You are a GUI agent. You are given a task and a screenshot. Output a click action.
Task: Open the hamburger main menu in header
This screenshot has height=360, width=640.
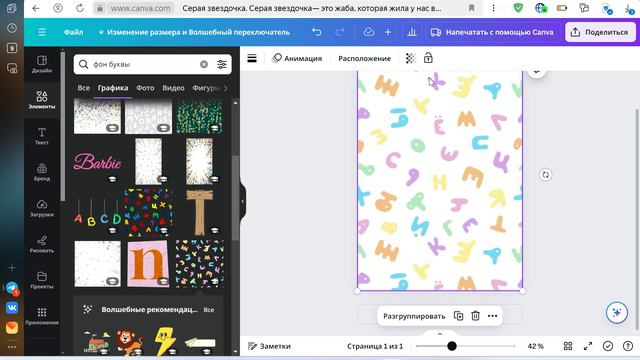42,32
